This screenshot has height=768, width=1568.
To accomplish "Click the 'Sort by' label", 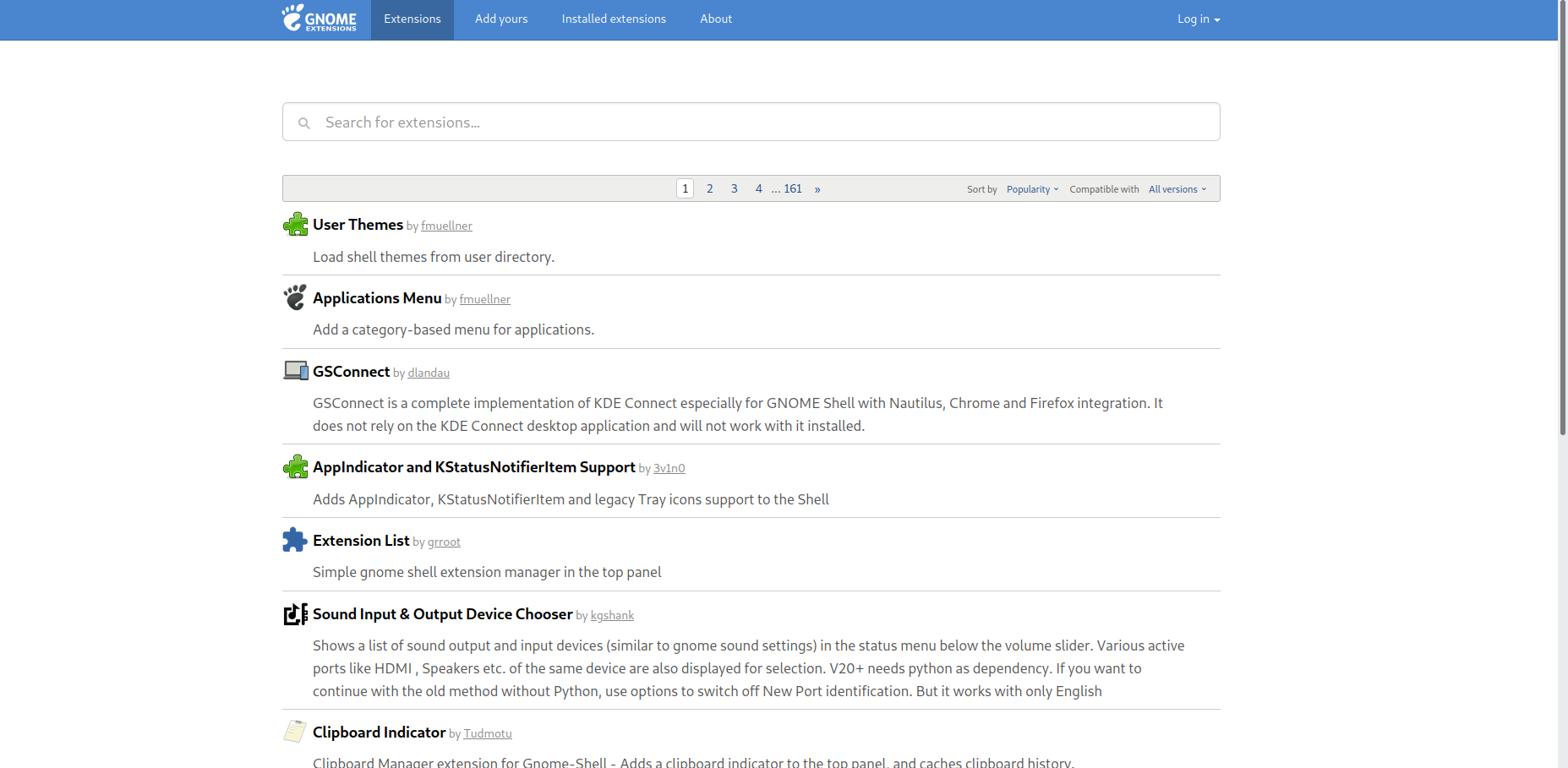I will coord(982,189).
